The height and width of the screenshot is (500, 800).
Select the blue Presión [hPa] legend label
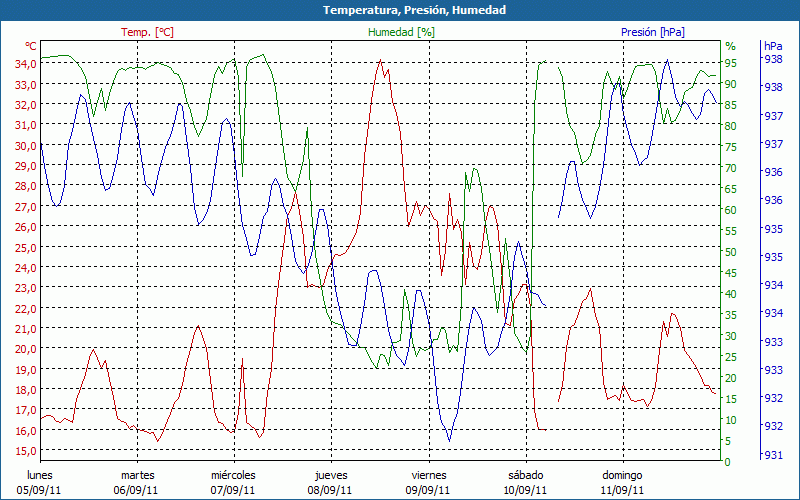coord(653,32)
